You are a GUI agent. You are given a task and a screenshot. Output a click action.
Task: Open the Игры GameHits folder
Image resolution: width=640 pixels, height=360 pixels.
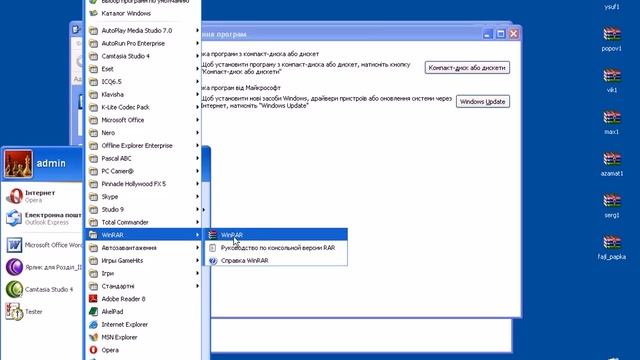point(144,260)
